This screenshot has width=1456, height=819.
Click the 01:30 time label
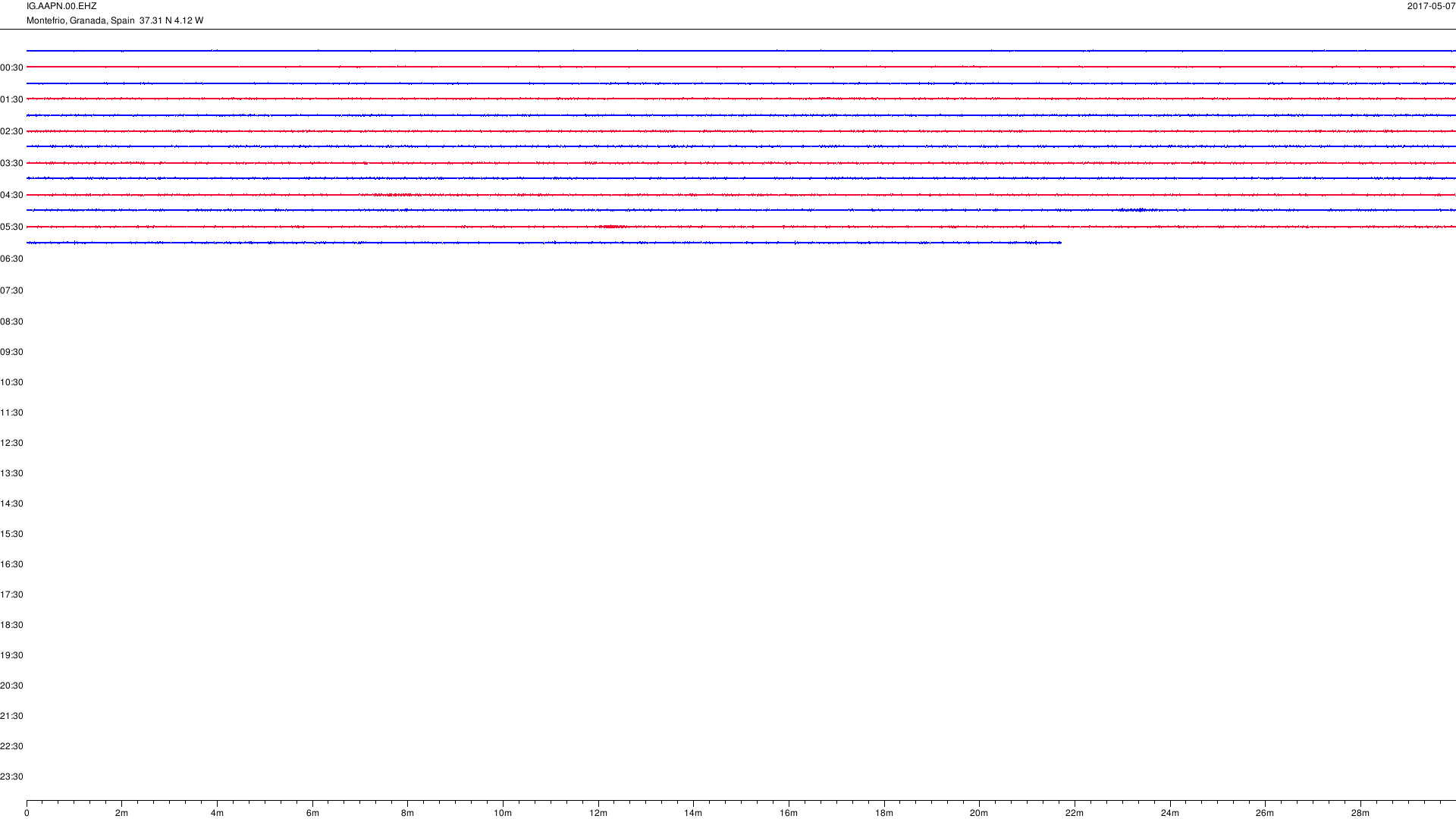pos(11,99)
